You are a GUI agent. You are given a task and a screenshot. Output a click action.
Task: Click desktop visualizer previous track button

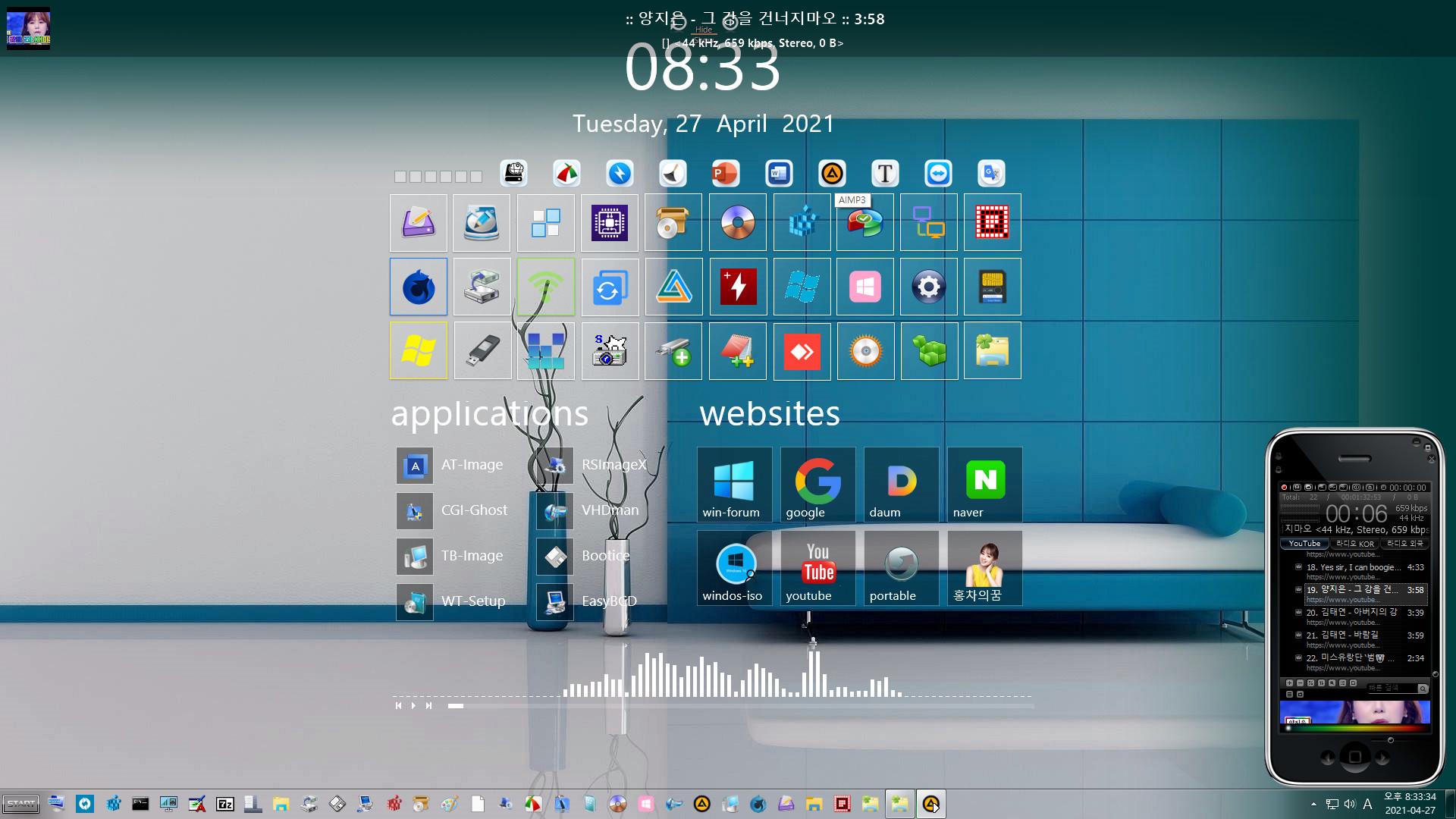[398, 706]
